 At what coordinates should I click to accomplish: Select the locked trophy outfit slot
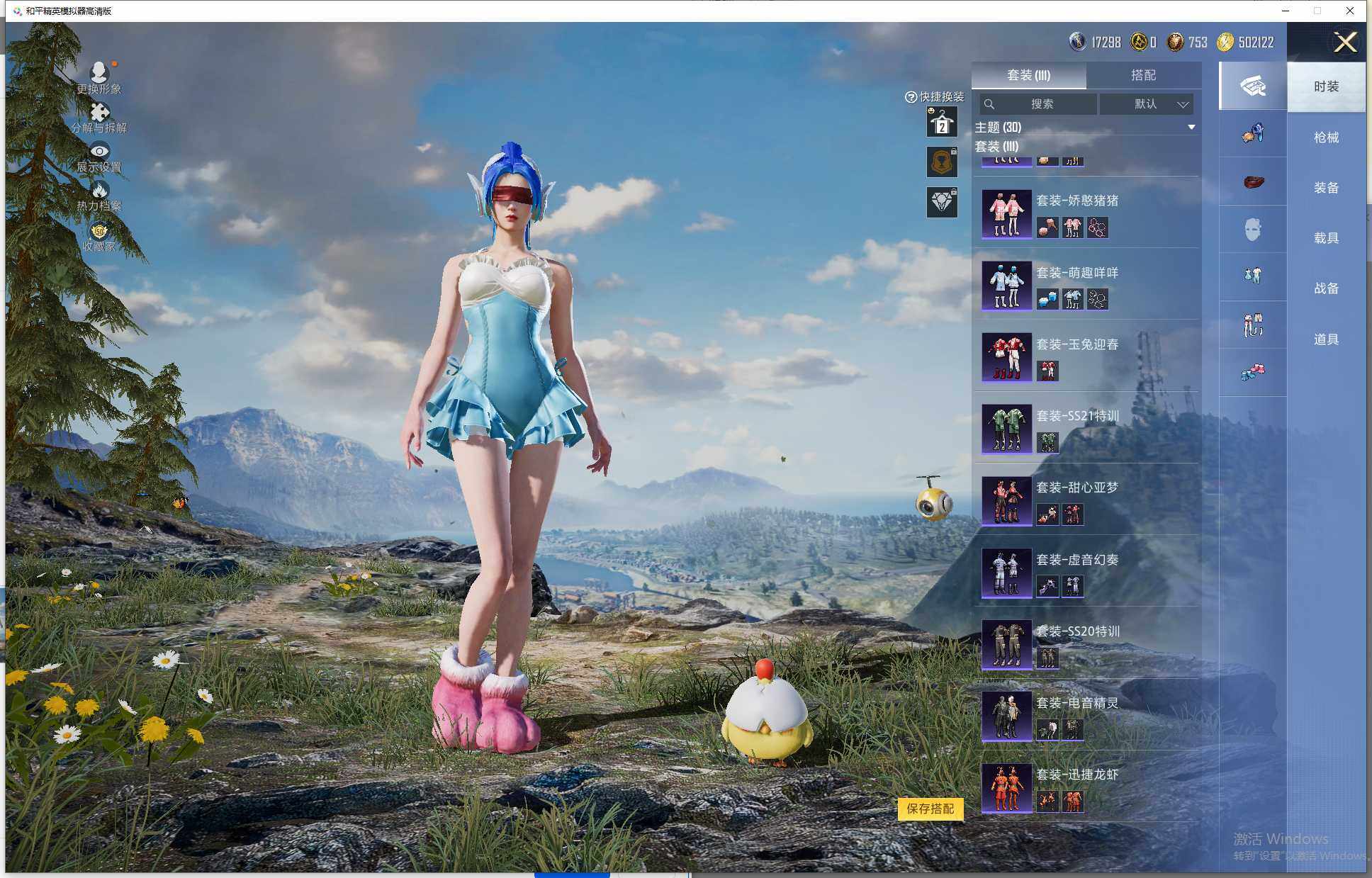tap(942, 162)
